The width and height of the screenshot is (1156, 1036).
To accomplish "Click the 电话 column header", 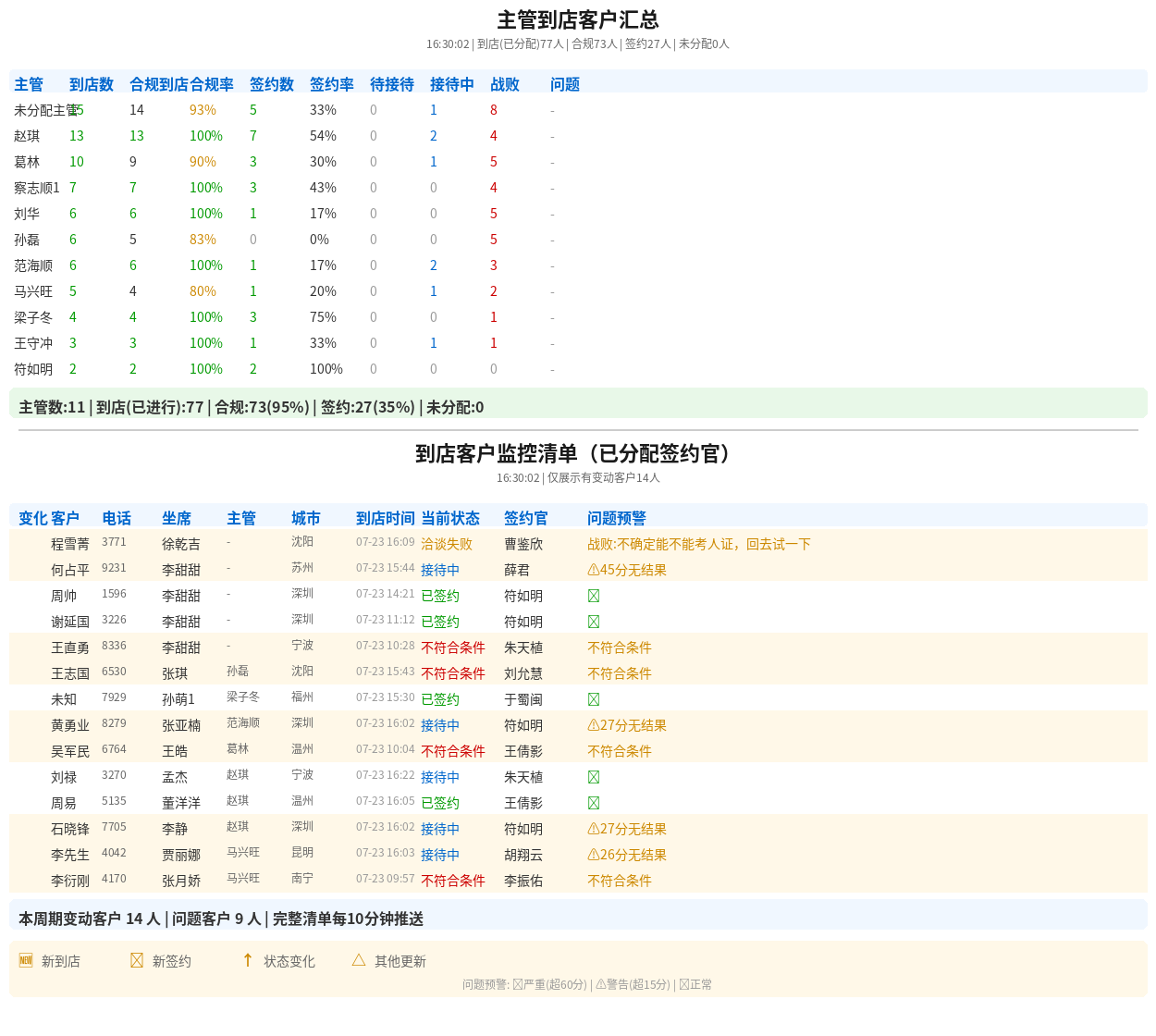I will pyautogui.click(x=117, y=518).
